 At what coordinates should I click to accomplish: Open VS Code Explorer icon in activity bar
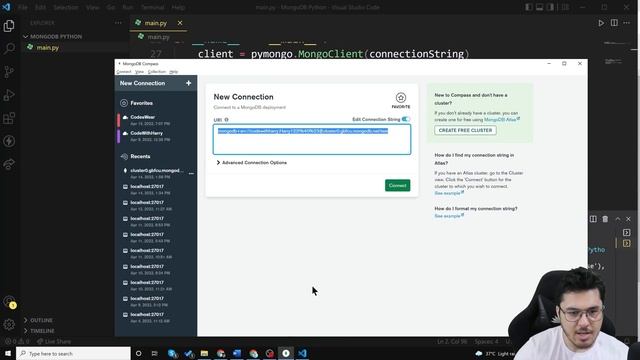(9, 26)
